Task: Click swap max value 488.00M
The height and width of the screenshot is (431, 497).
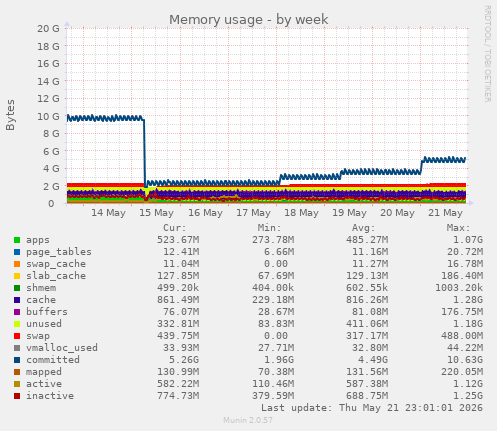Action: pyautogui.click(x=462, y=336)
